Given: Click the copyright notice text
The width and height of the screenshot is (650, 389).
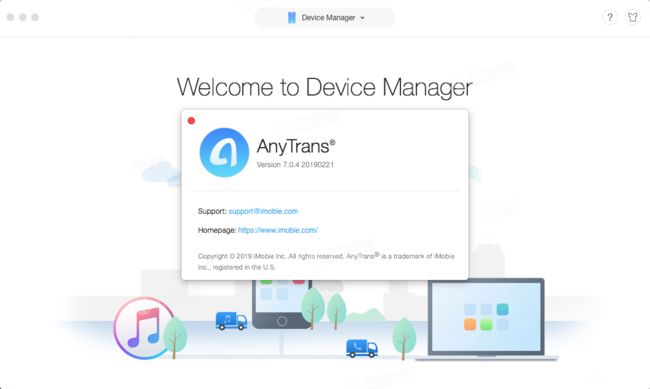Looking at the screenshot, I should pos(326,262).
